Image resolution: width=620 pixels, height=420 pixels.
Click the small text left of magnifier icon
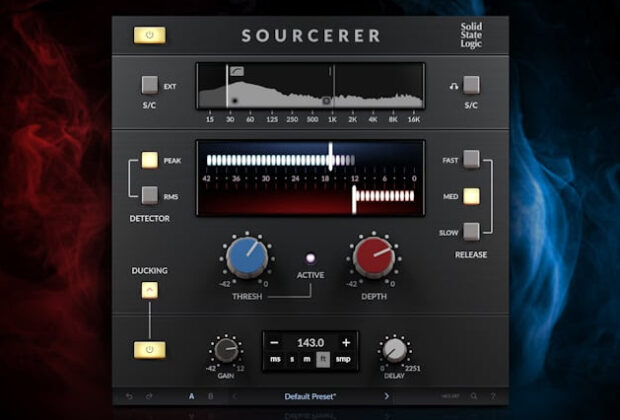tap(450, 396)
